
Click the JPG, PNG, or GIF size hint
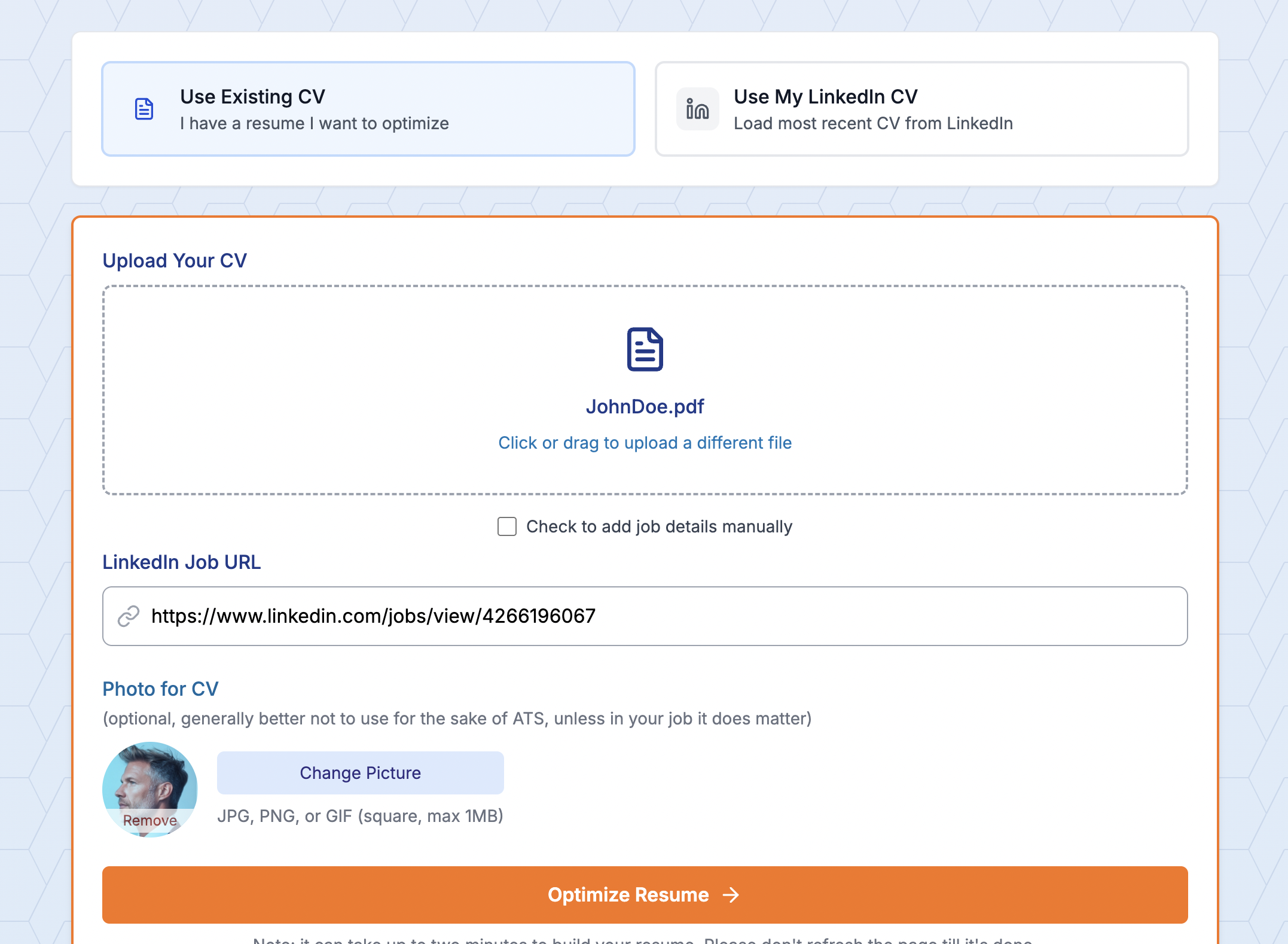[360, 816]
